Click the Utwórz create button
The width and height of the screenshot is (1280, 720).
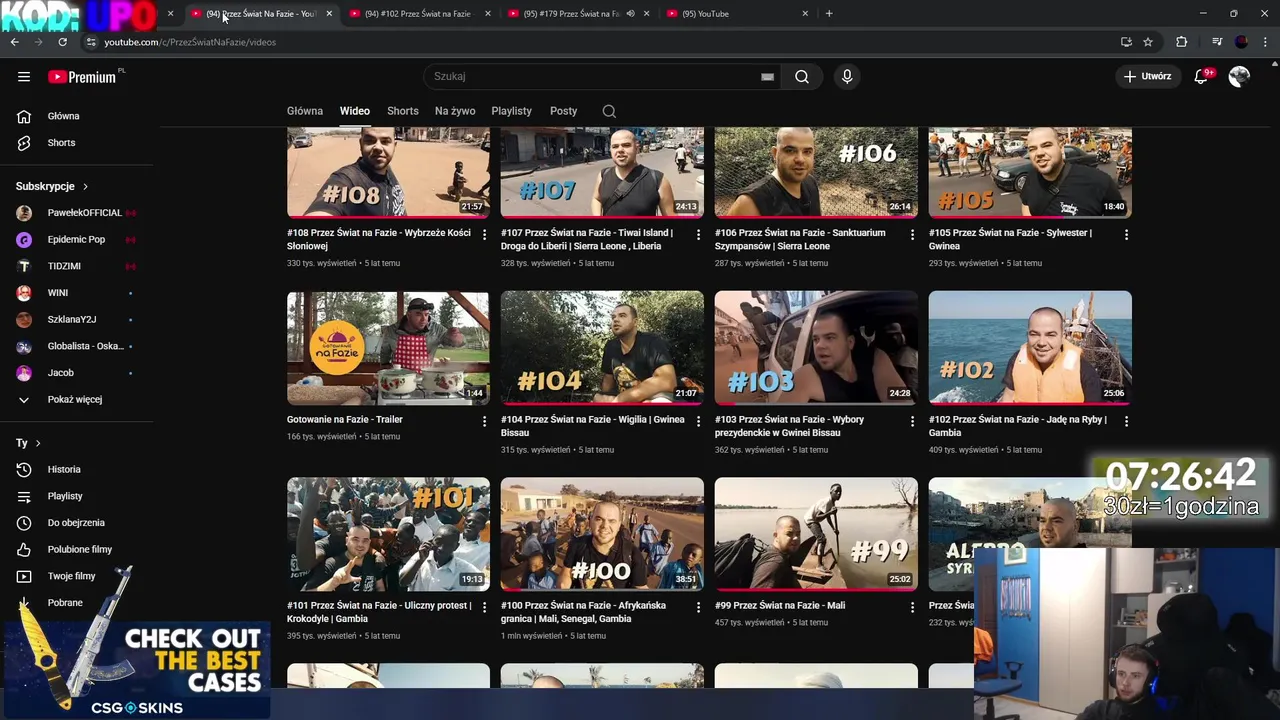[1147, 76]
